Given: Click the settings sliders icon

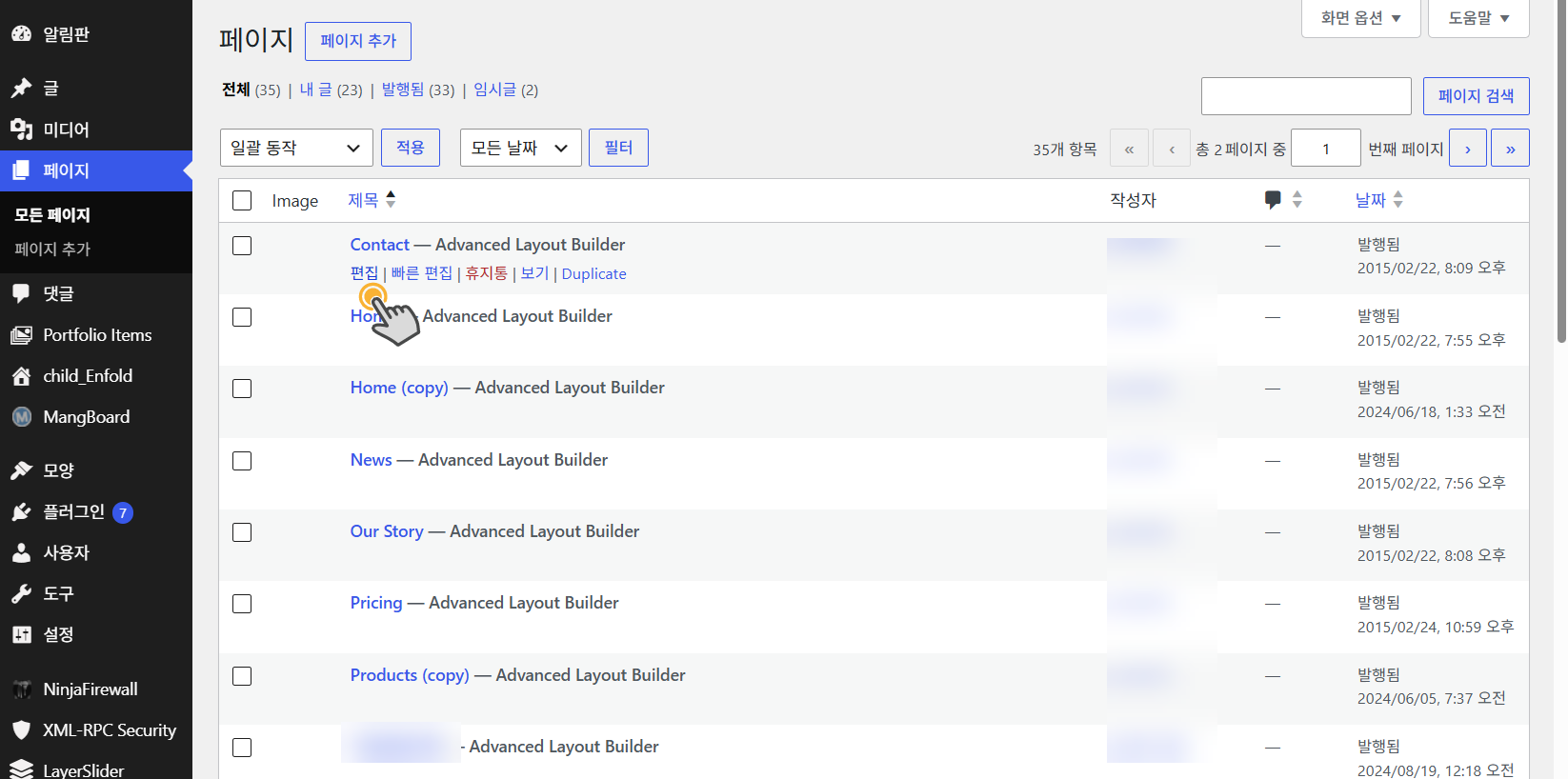Looking at the screenshot, I should [x=21, y=634].
